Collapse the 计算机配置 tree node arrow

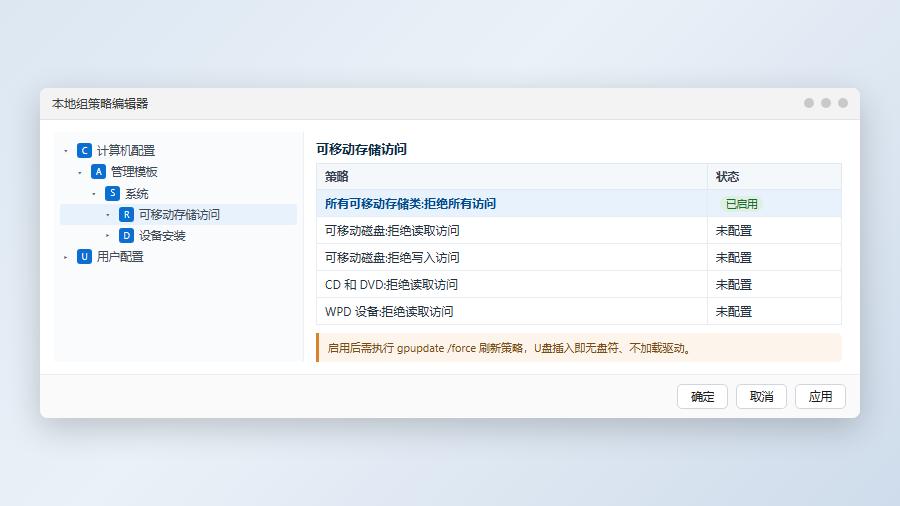pos(65,151)
